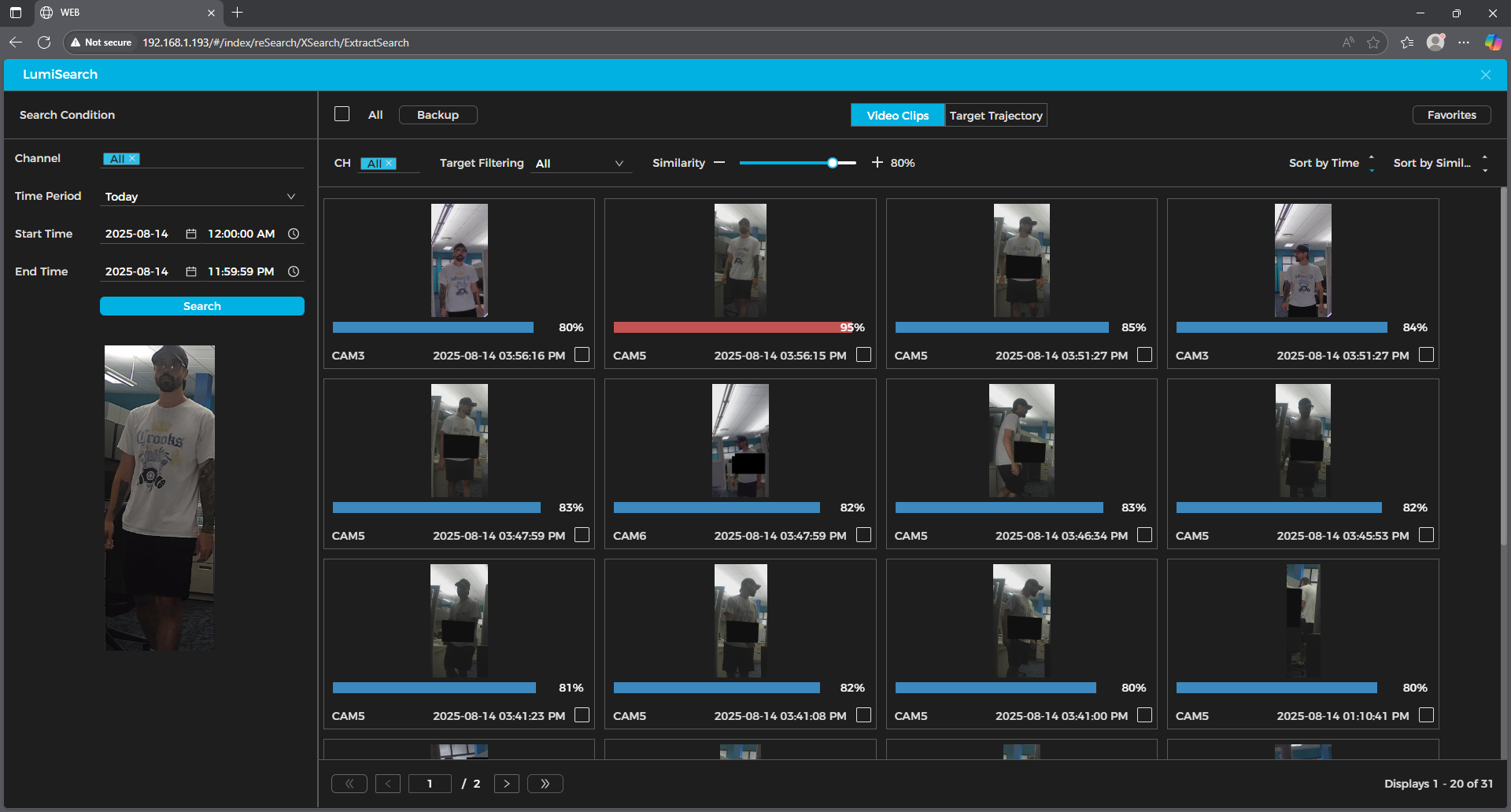1511x812 pixels.
Task: Open the End Time clock picker
Action: click(294, 271)
